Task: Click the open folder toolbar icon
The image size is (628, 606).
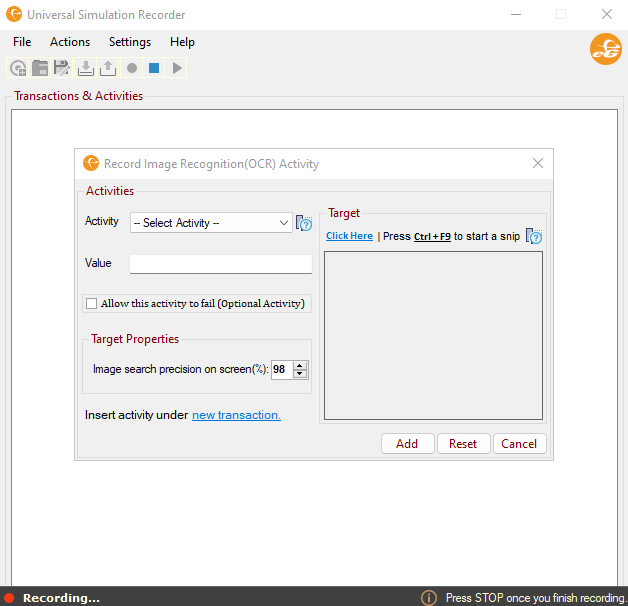Action: (x=40, y=68)
